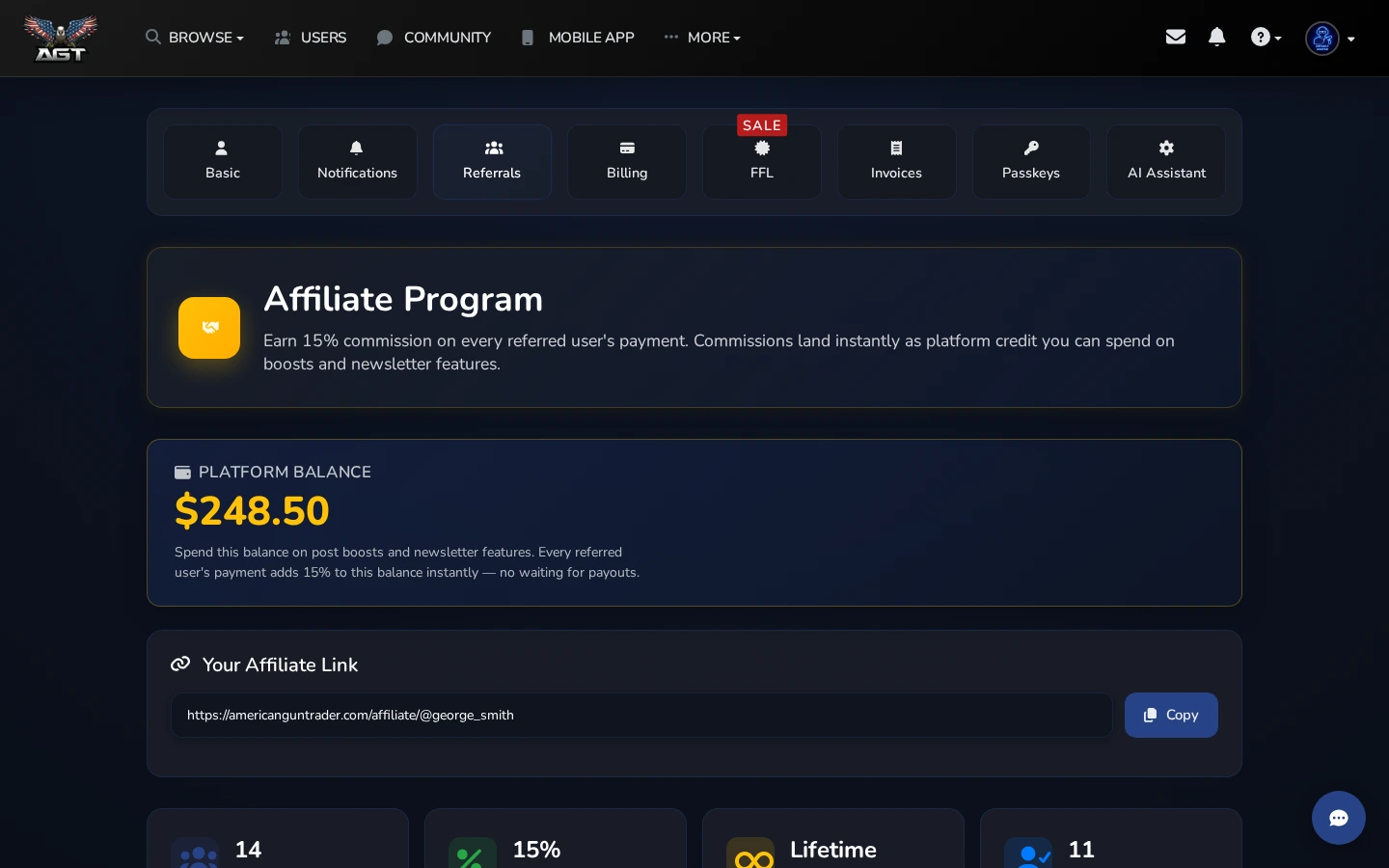Click the $248.50 balance amount
The height and width of the screenshot is (868, 1389).
click(252, 511)
